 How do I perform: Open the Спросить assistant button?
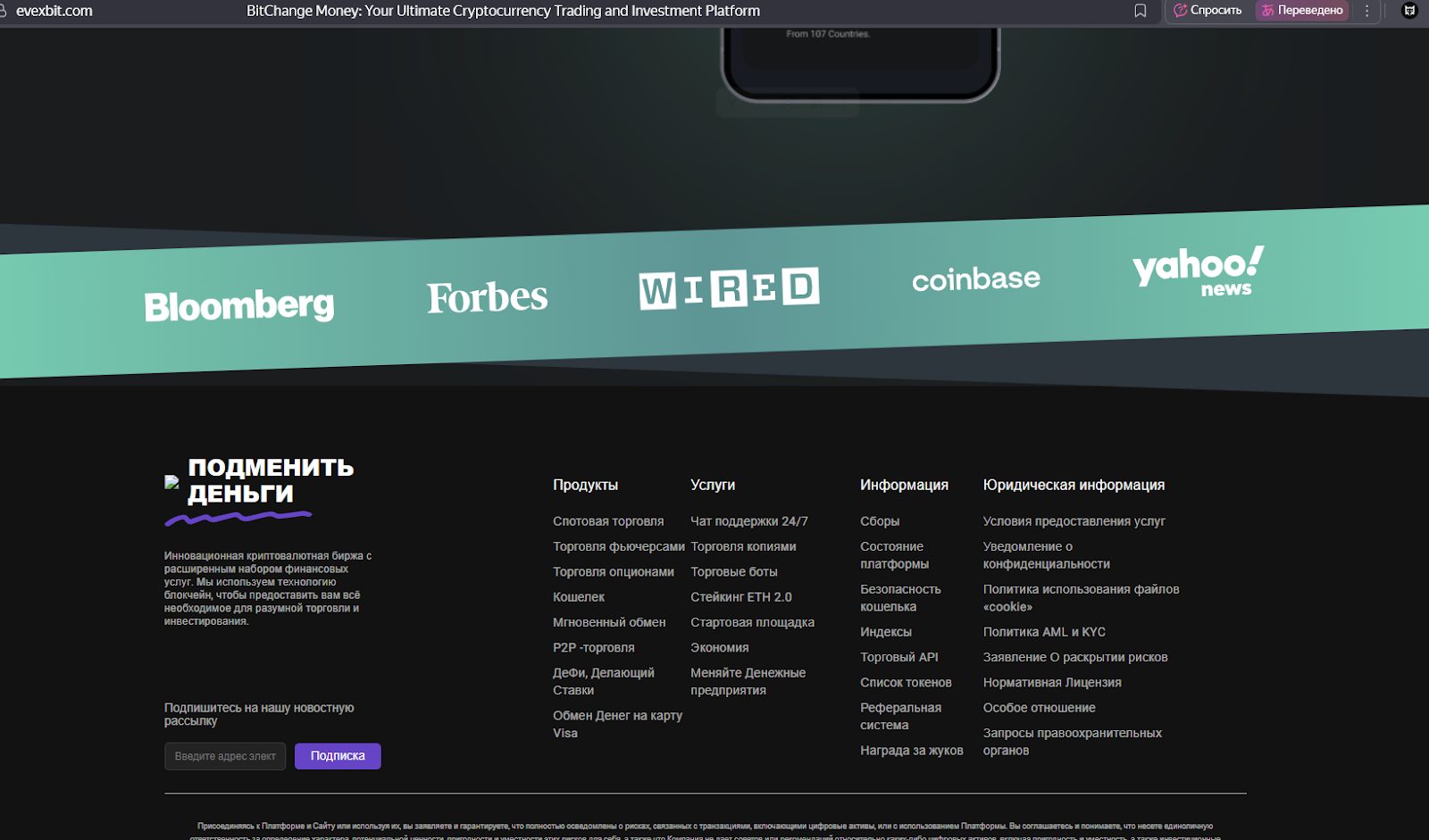(x=1208, y=11)
